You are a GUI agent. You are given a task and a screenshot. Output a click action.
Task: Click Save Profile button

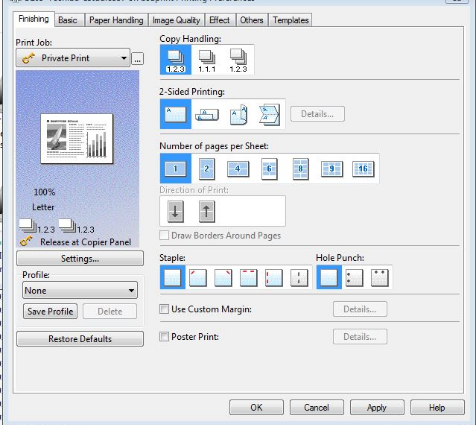[x=50, y=311]
